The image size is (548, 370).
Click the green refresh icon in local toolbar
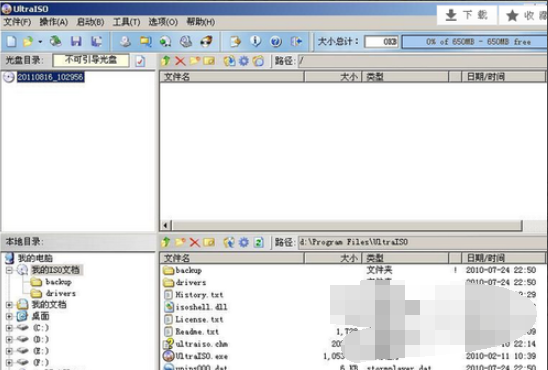pyautogui.click(x=258, y=242)
